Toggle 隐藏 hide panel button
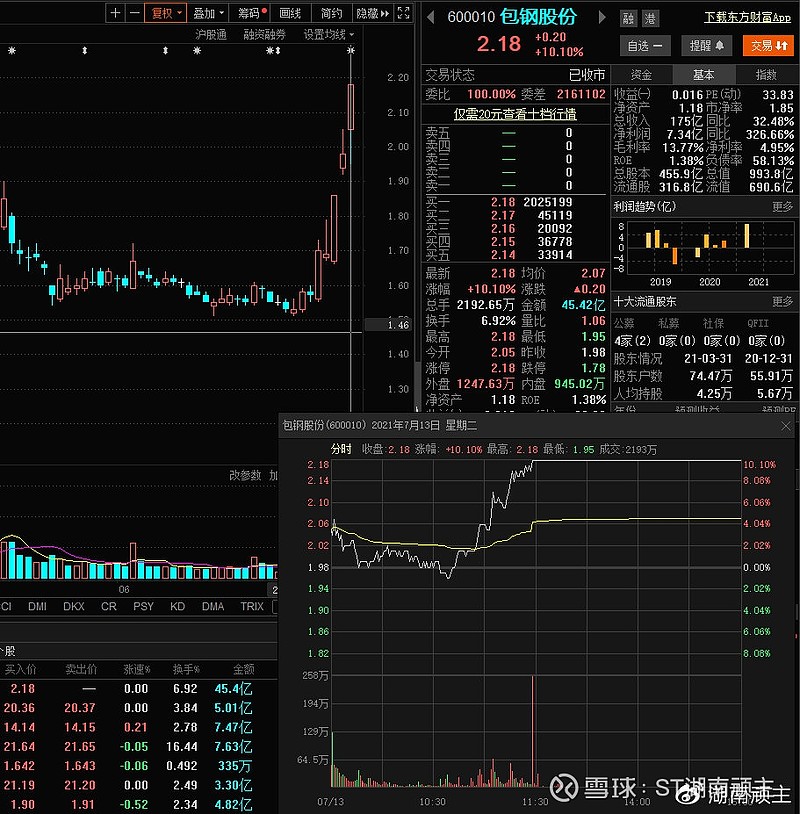This screenshot has width=800, height=814. pos(372,12)
